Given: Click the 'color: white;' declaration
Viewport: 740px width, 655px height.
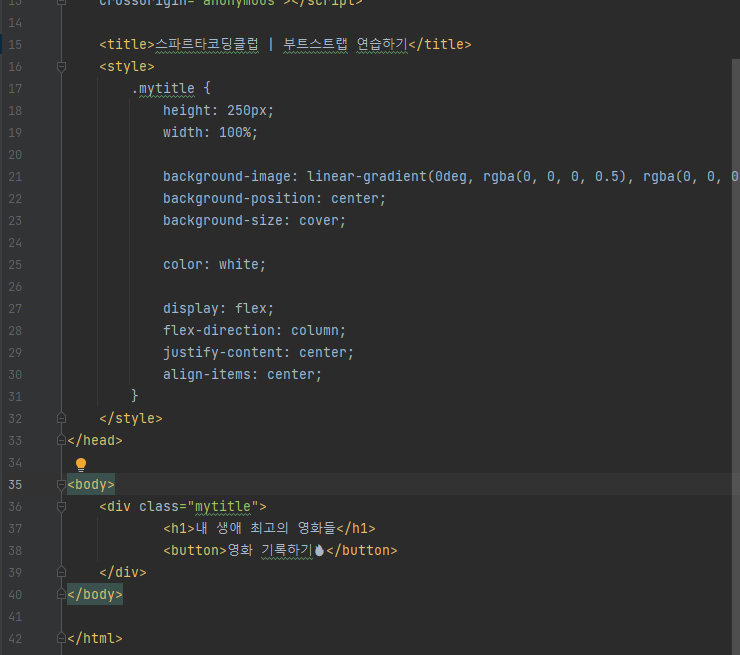Looking at the screenshot, I should tap(214, 265).
